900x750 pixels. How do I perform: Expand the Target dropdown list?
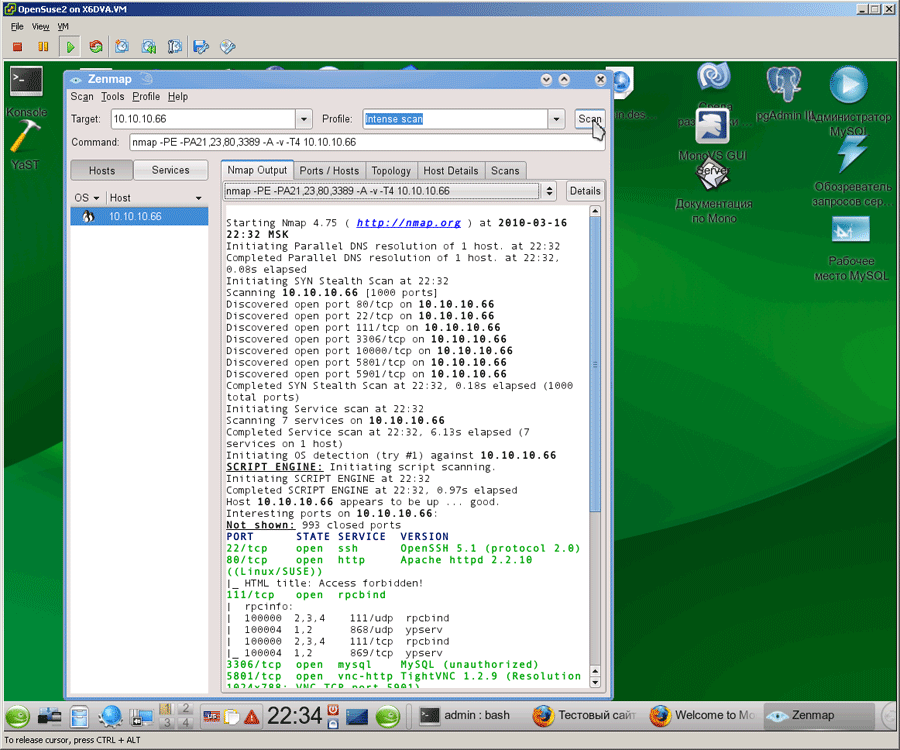pos(305,119)
